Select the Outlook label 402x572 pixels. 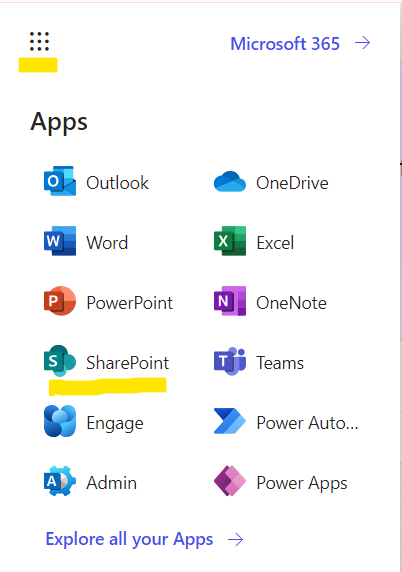[x=117, y=183]
